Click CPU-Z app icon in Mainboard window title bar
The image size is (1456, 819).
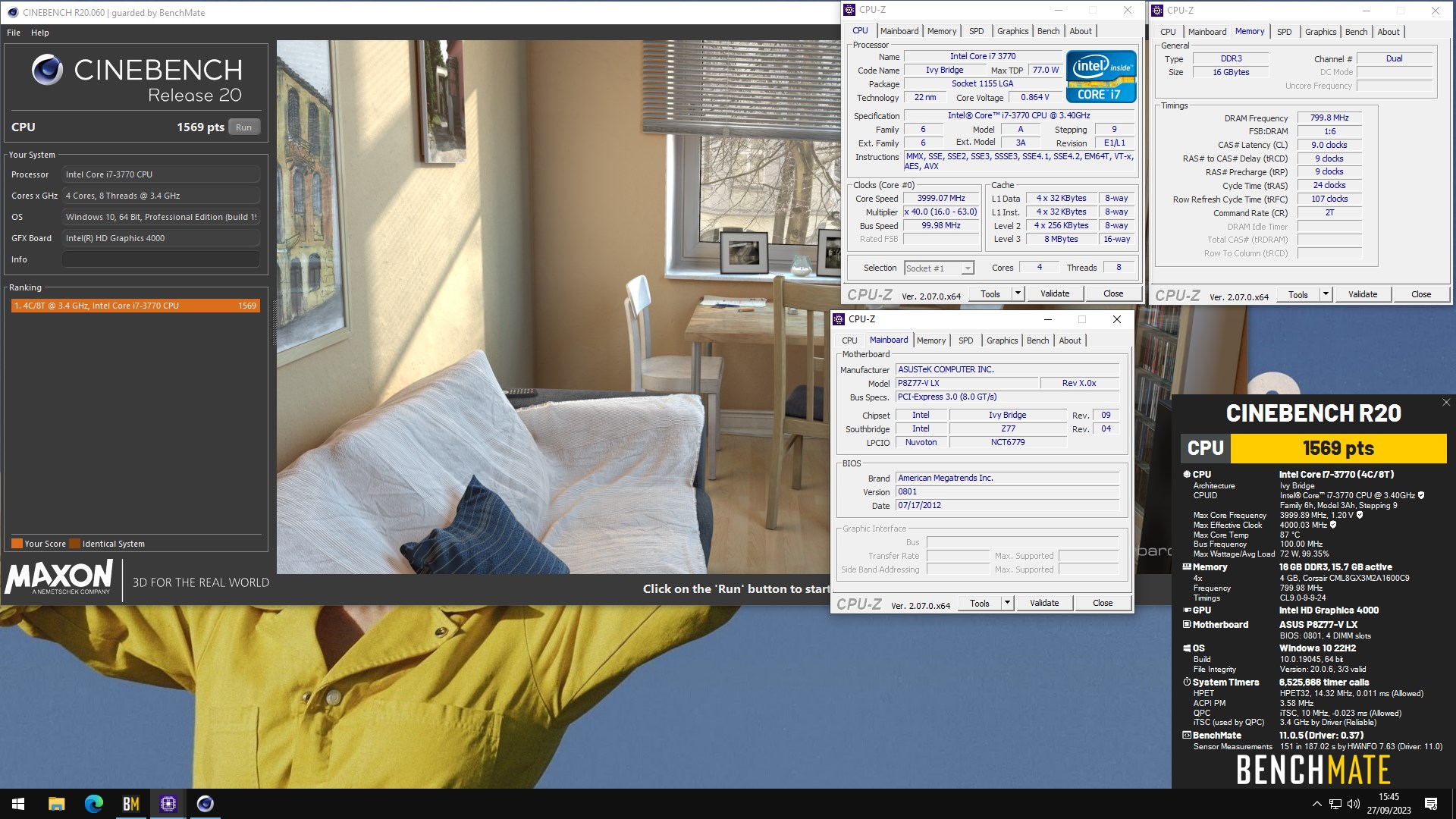839,319
